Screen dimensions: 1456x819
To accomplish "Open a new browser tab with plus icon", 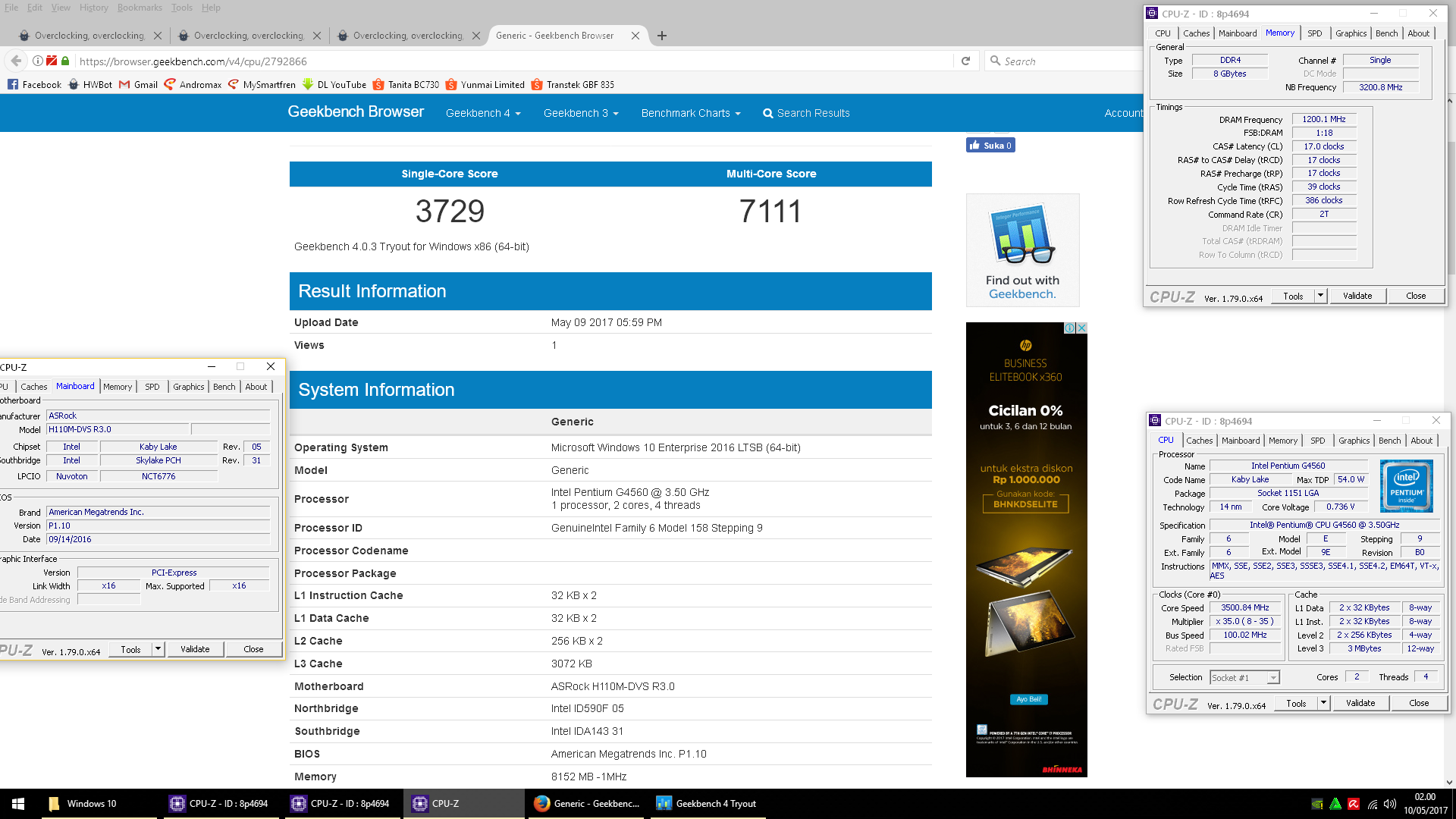I will pyautogui.click(x=662, y=36).
